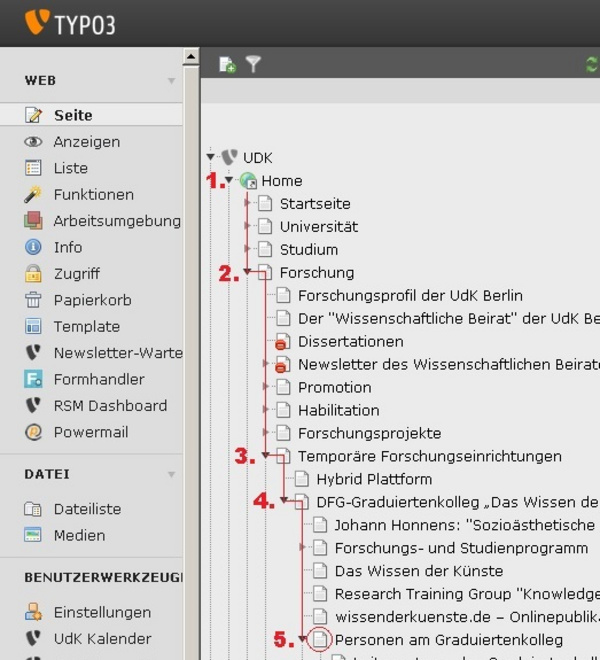Click the Medien module icon
Image resolution: width=600 pixels, height=660 pixels.
click(33, 535)
